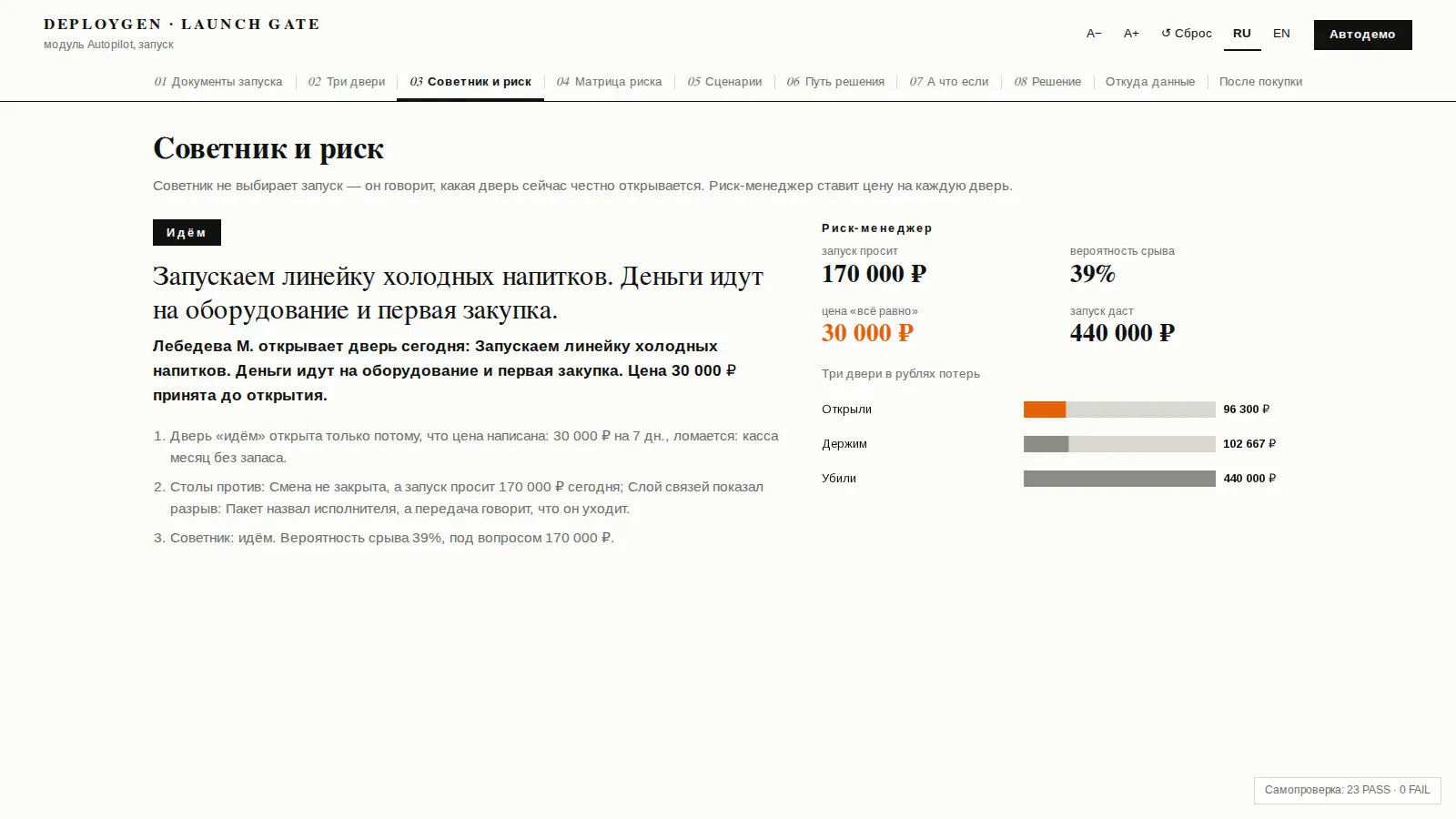
Task: Click the Советник и риск page heading
Action: click(268, 148)
